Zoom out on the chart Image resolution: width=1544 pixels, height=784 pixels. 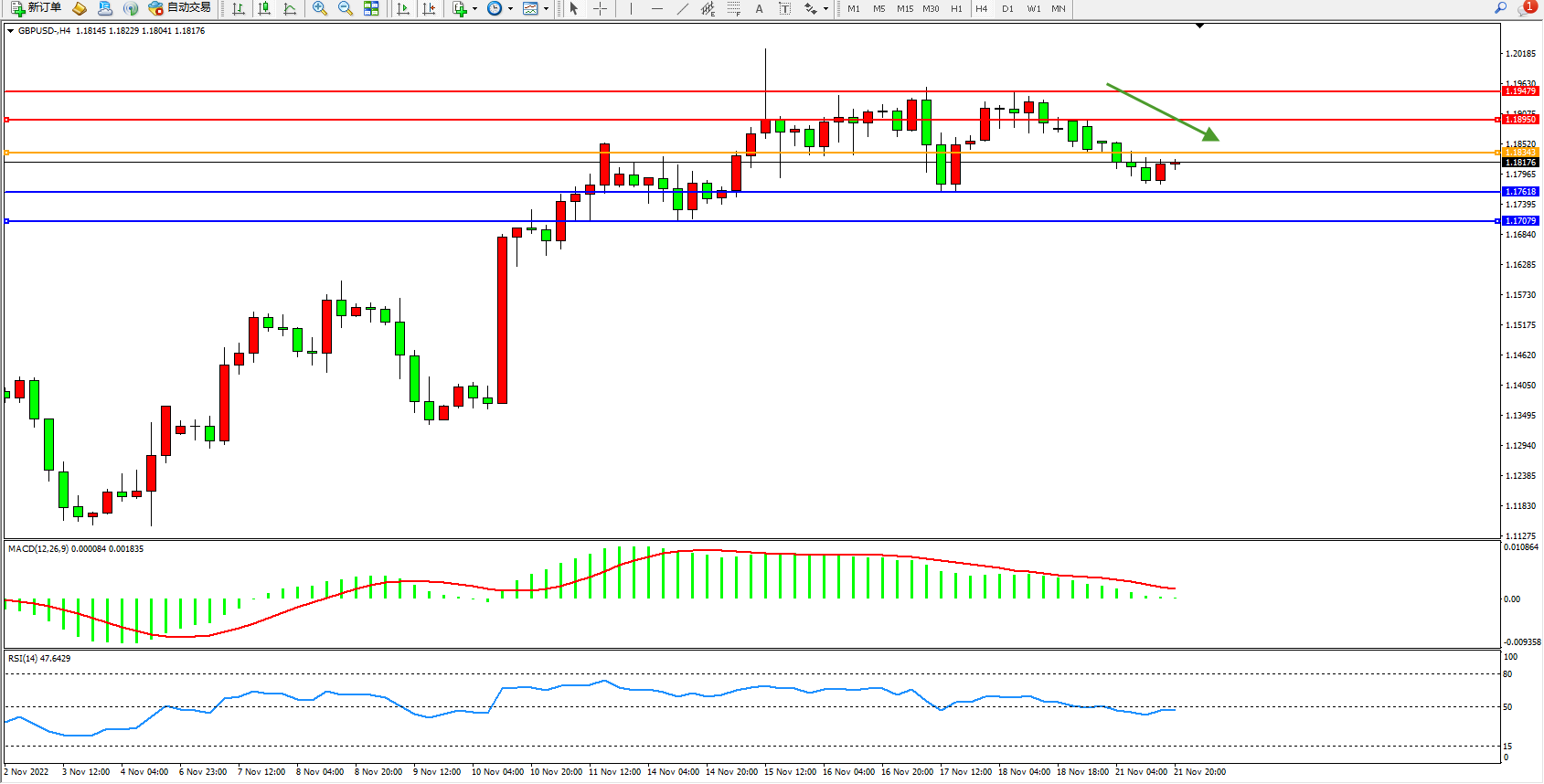click(x=345, y=8)
